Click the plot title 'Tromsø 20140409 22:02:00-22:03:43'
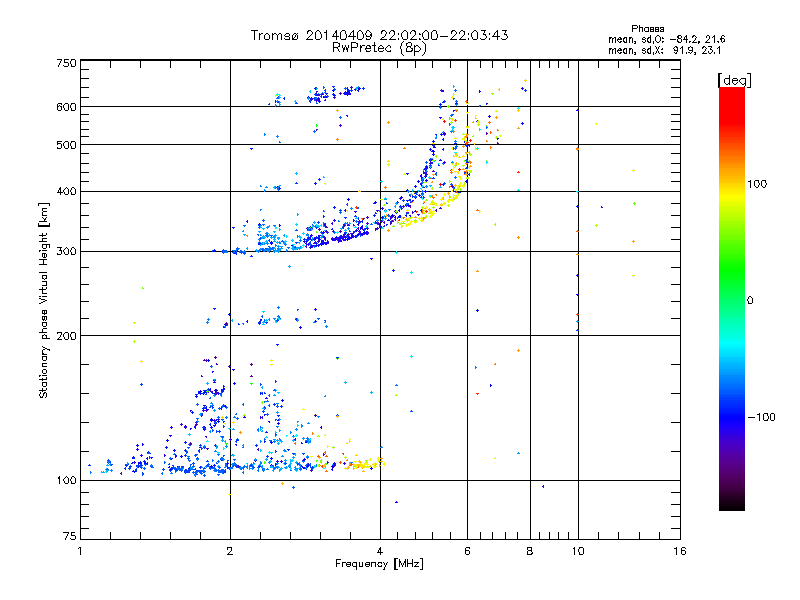The width and height of the screenshot is (800, 600). point(379,35)
